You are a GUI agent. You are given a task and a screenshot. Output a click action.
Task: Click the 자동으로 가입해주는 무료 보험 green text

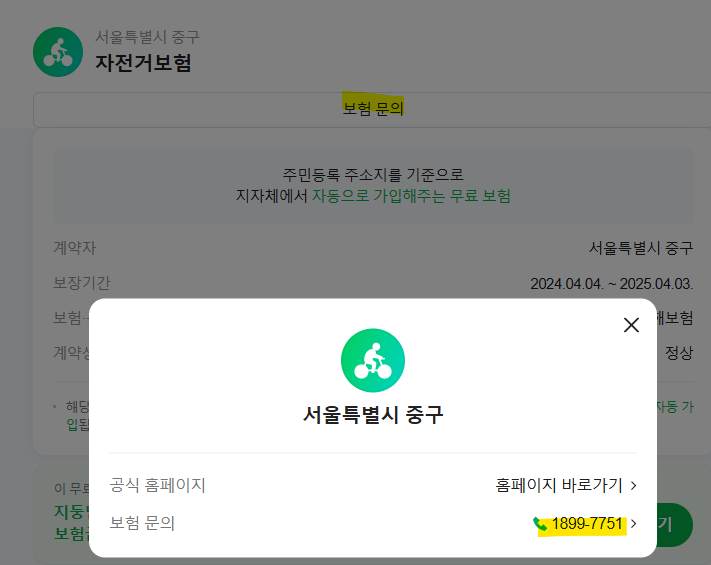coord(411,196)
